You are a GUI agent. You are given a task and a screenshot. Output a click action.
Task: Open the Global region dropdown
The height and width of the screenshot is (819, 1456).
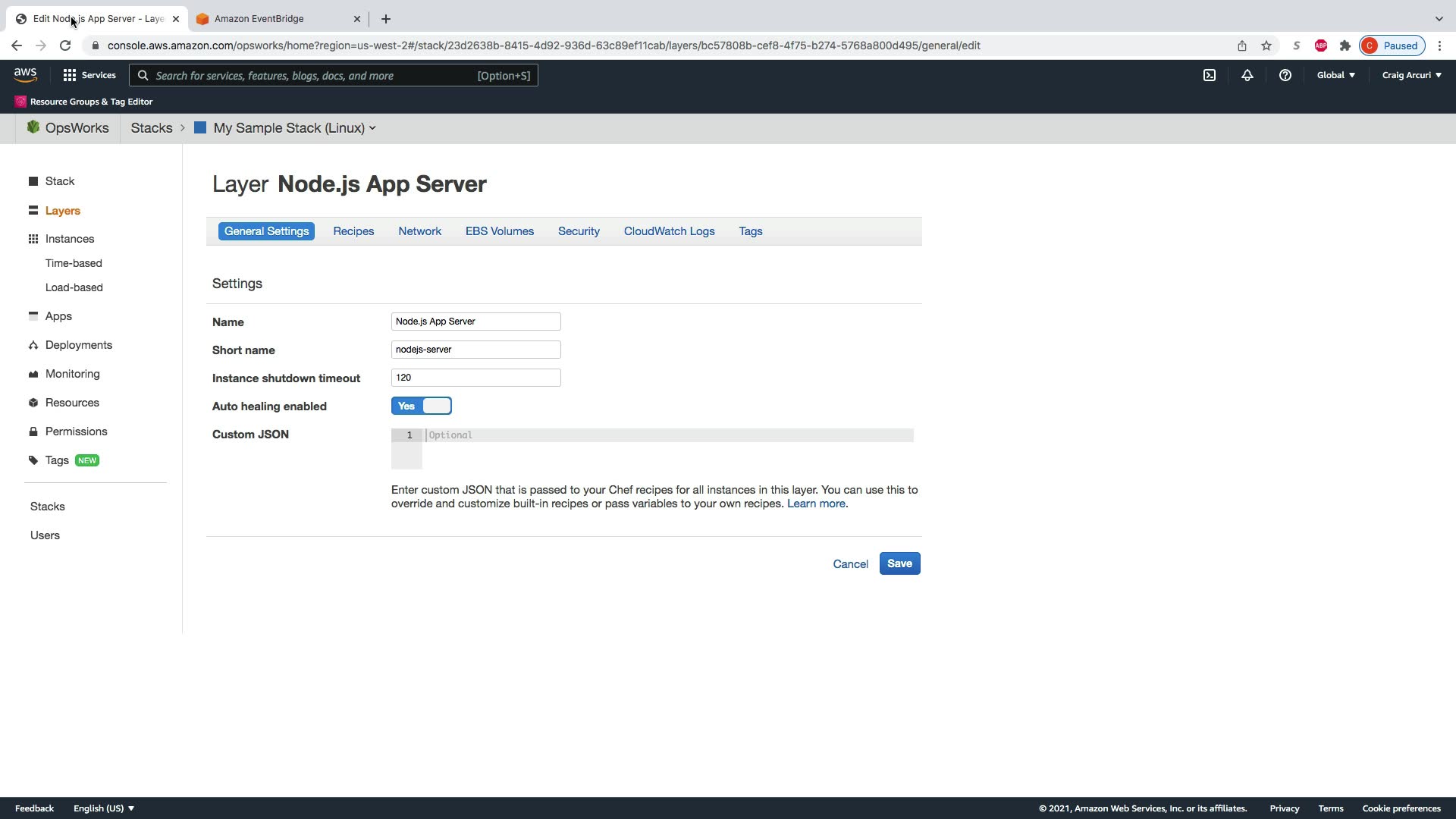click(1335, 75)
